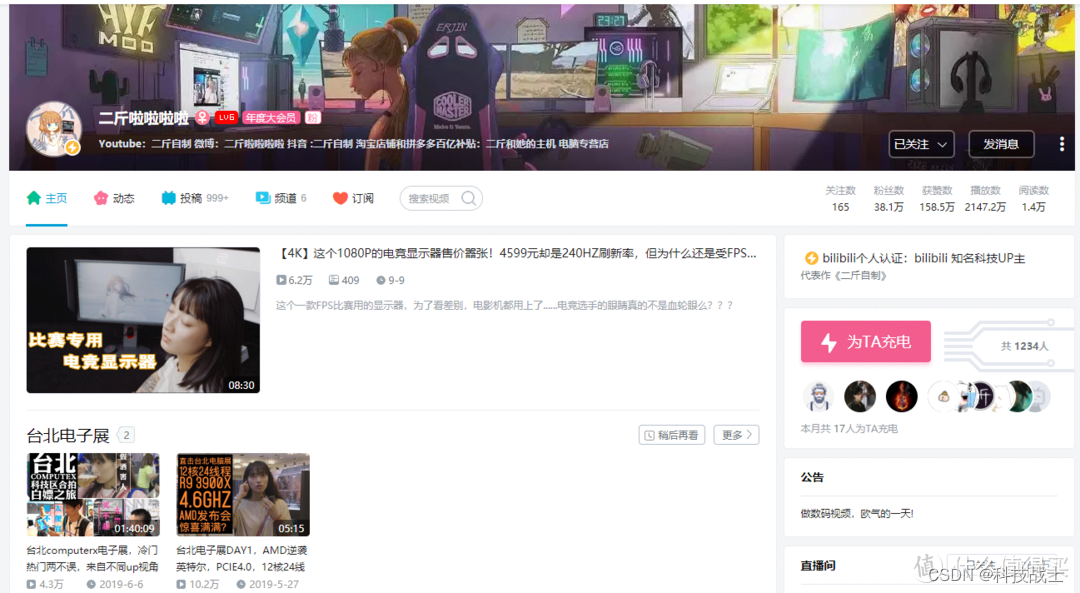Click the second dark charger avatar
Viewport: 1080px width, 593px height.
tap(860, 397)
